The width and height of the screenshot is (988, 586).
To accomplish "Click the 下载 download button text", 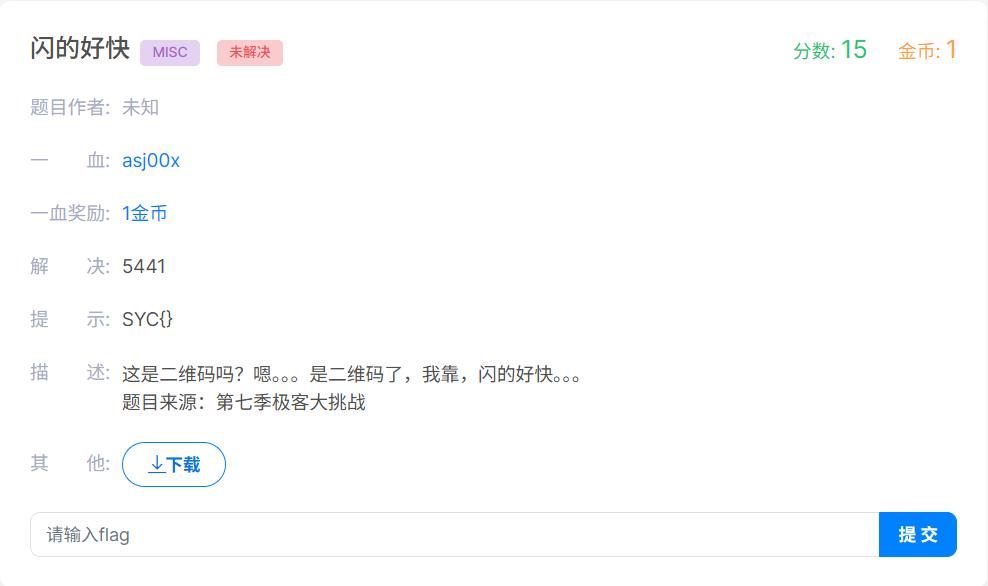I will pos(183,465).
